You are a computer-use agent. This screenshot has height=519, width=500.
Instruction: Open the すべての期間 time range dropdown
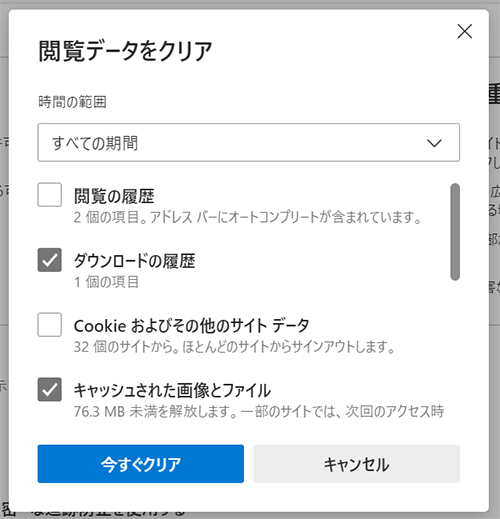(x=249, y=143)
